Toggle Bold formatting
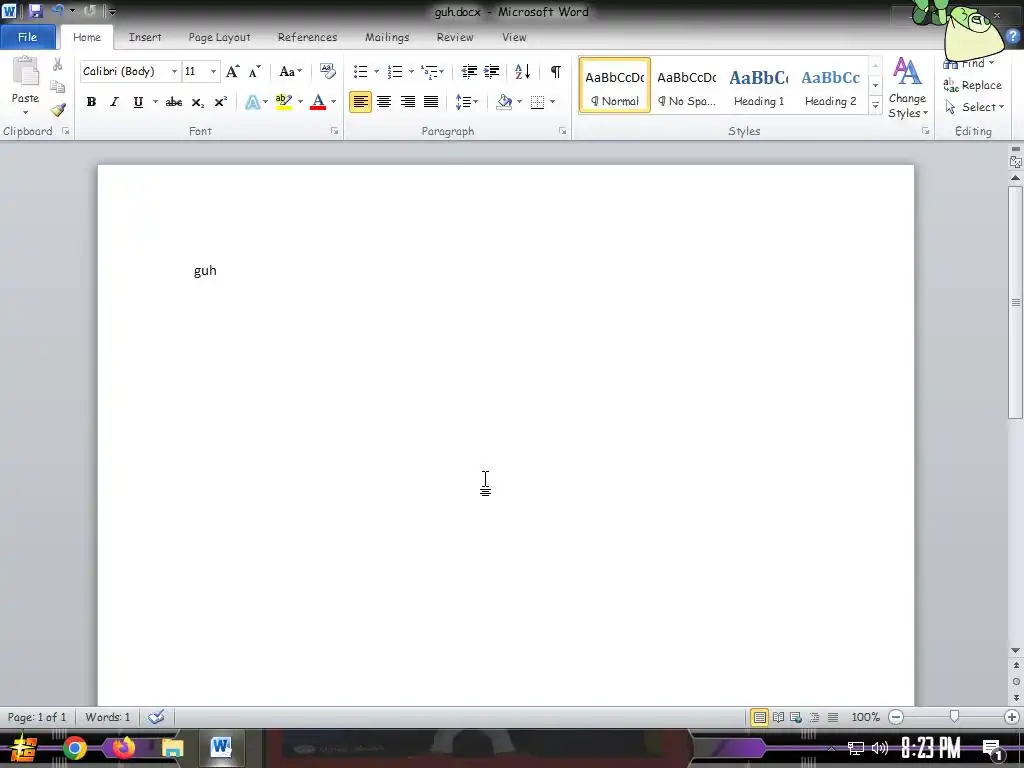 [91, 102]
